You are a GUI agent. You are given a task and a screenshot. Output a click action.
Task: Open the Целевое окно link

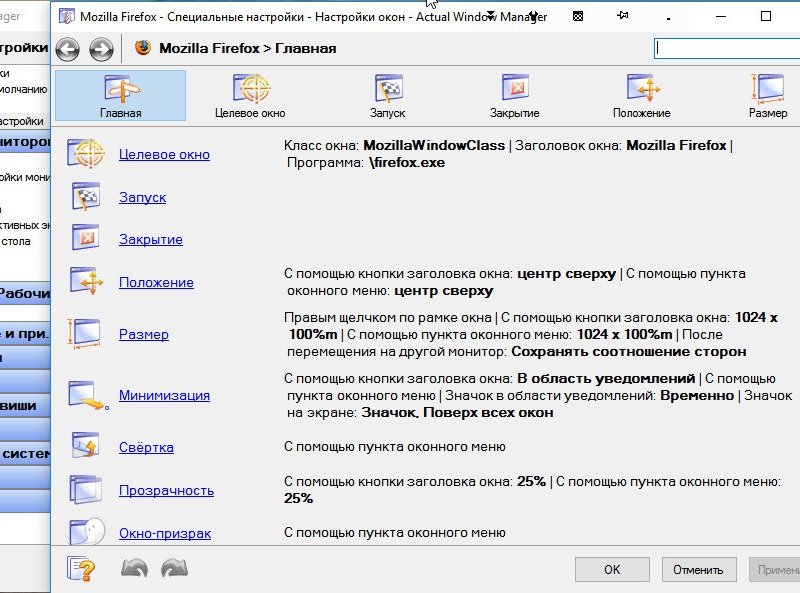tap(164, 154)
